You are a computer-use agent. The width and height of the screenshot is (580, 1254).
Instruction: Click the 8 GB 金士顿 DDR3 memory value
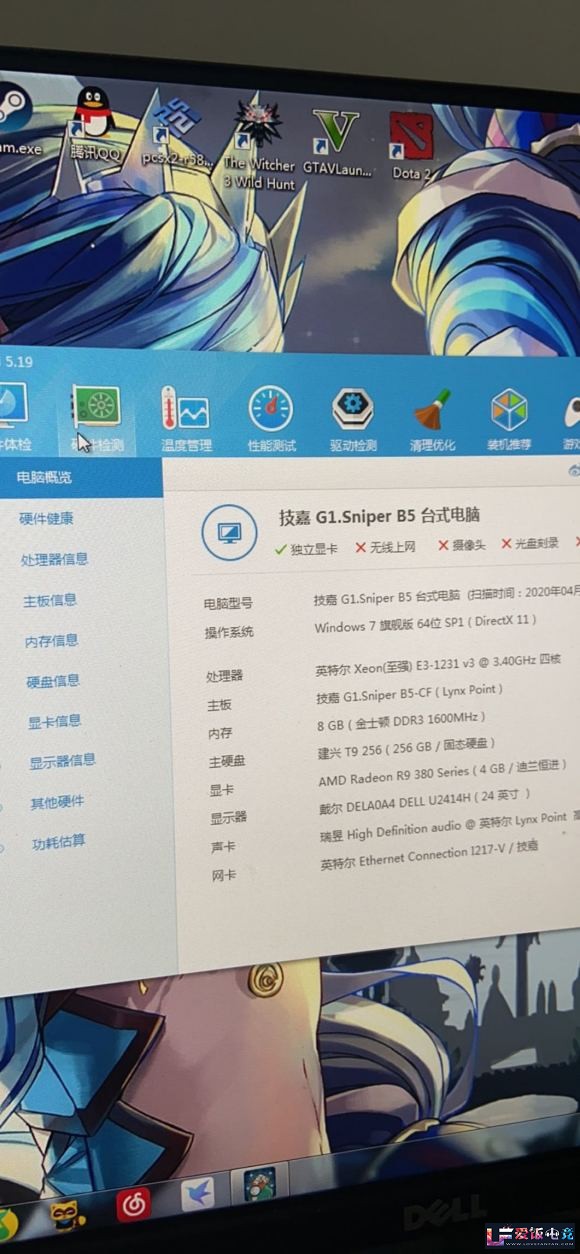click(x=401, y=720)
